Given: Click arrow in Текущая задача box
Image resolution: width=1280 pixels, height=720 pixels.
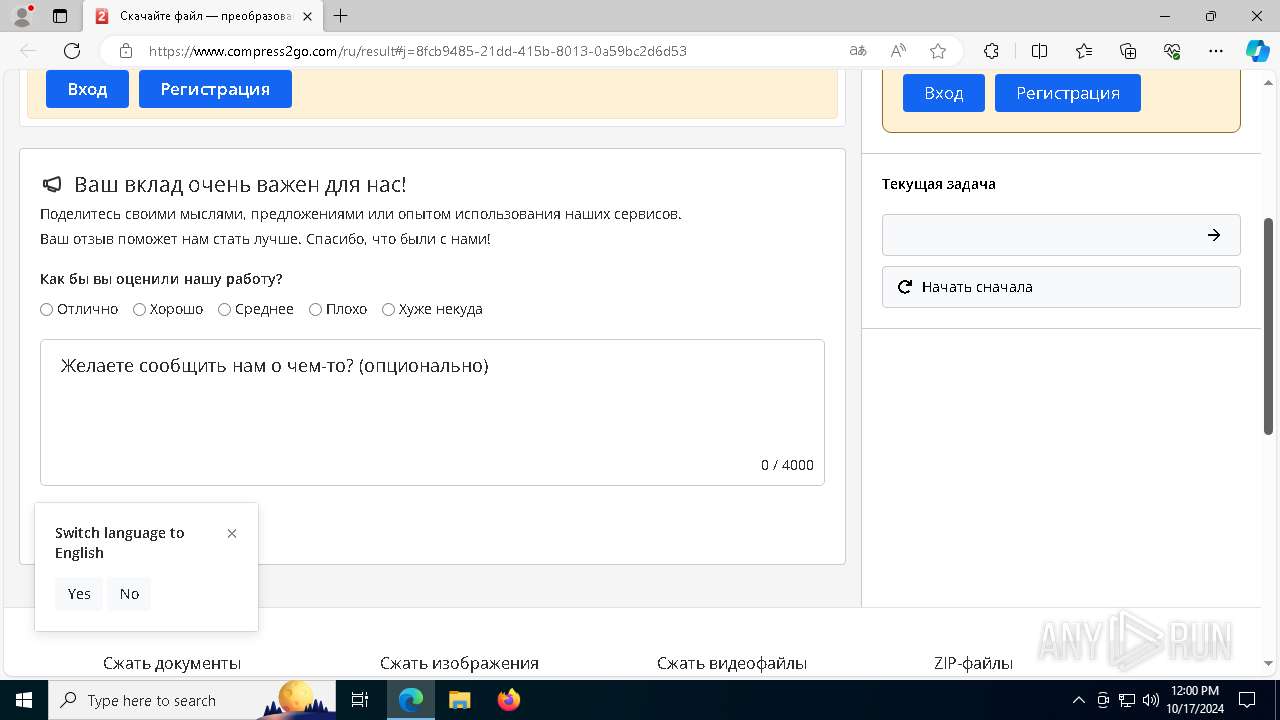Looking at the screenshot, I should click(x=1213, y=235).
